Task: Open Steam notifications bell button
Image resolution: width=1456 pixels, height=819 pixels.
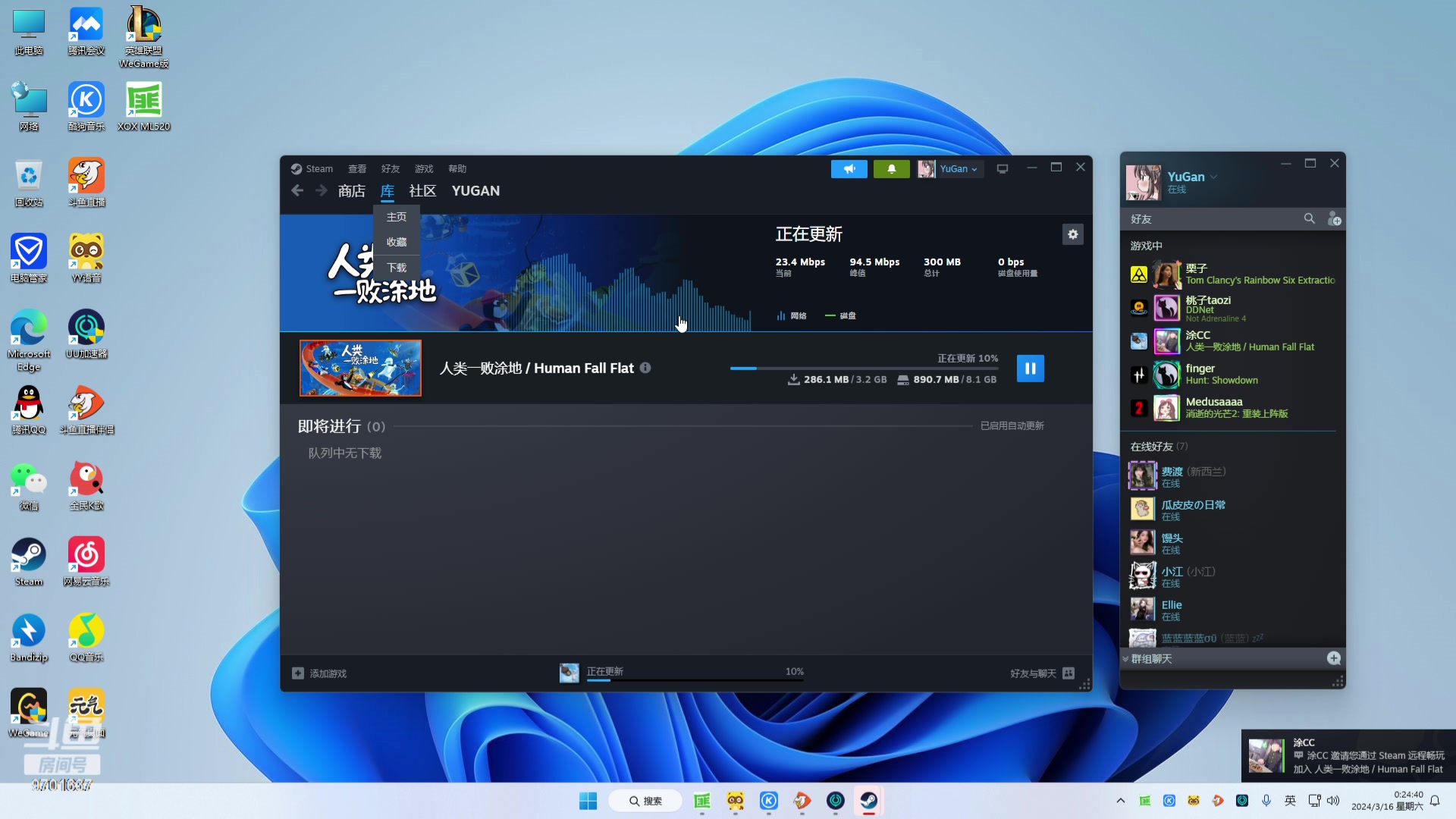Action: click(891, 168)
